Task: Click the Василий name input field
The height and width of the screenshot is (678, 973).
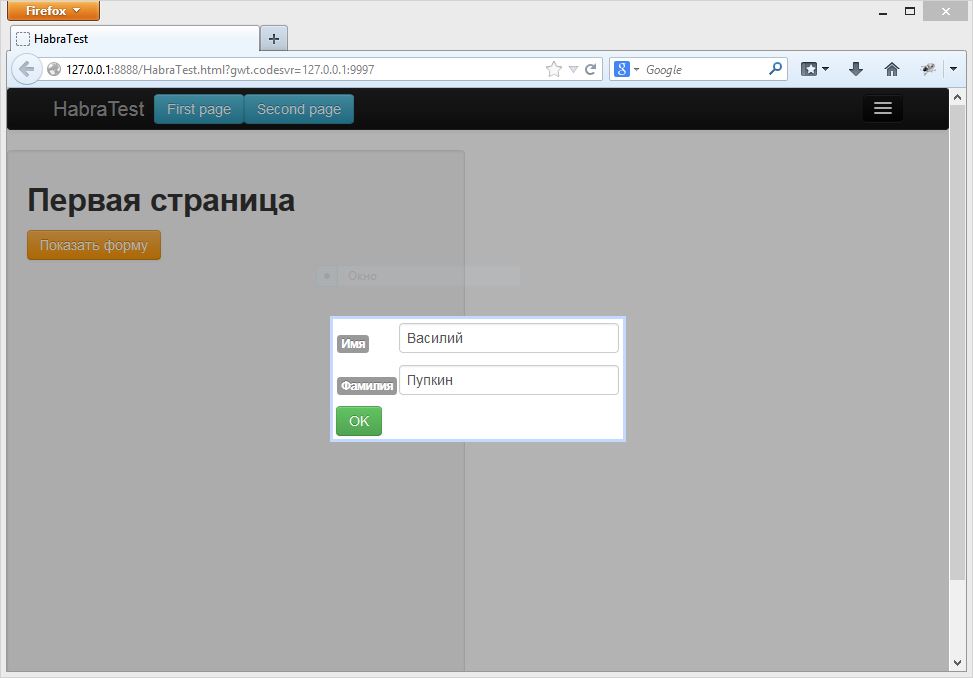Action: click(x=508, y=338)
